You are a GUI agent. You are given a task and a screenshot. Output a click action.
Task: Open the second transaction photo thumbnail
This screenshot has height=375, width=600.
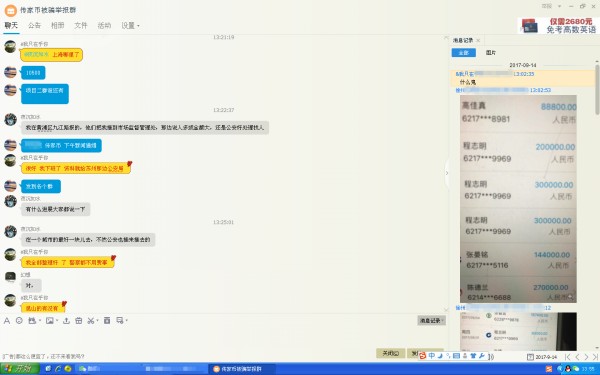pos(518,331)
